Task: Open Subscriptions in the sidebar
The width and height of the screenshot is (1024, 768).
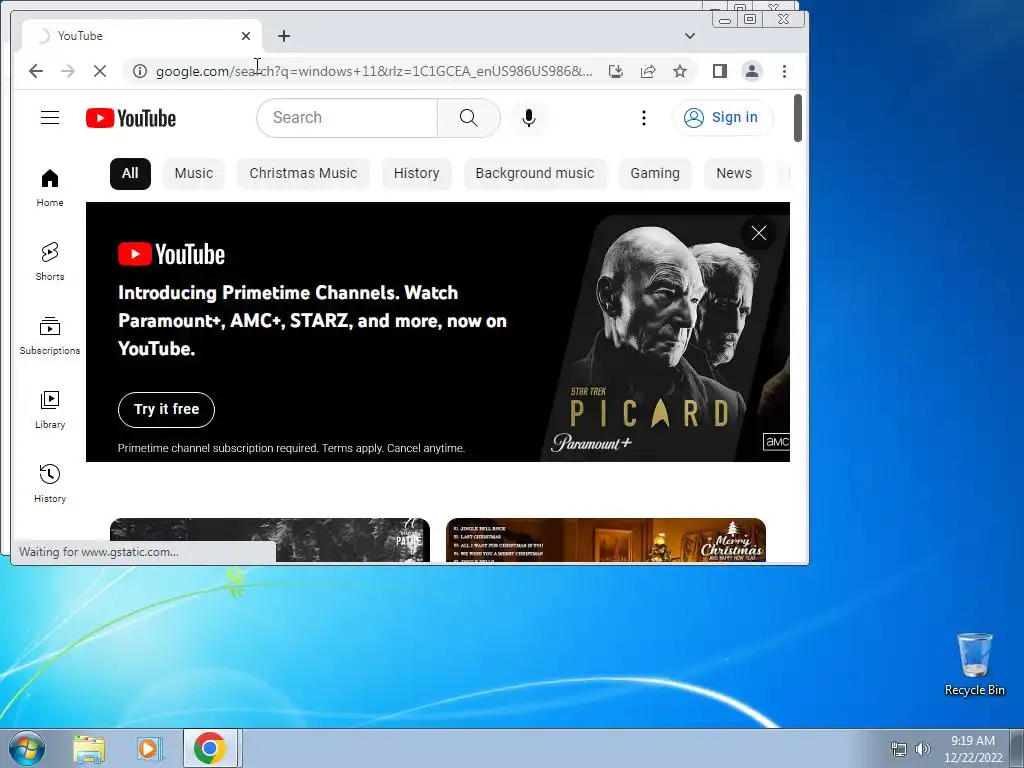Action: pos(50,336)
